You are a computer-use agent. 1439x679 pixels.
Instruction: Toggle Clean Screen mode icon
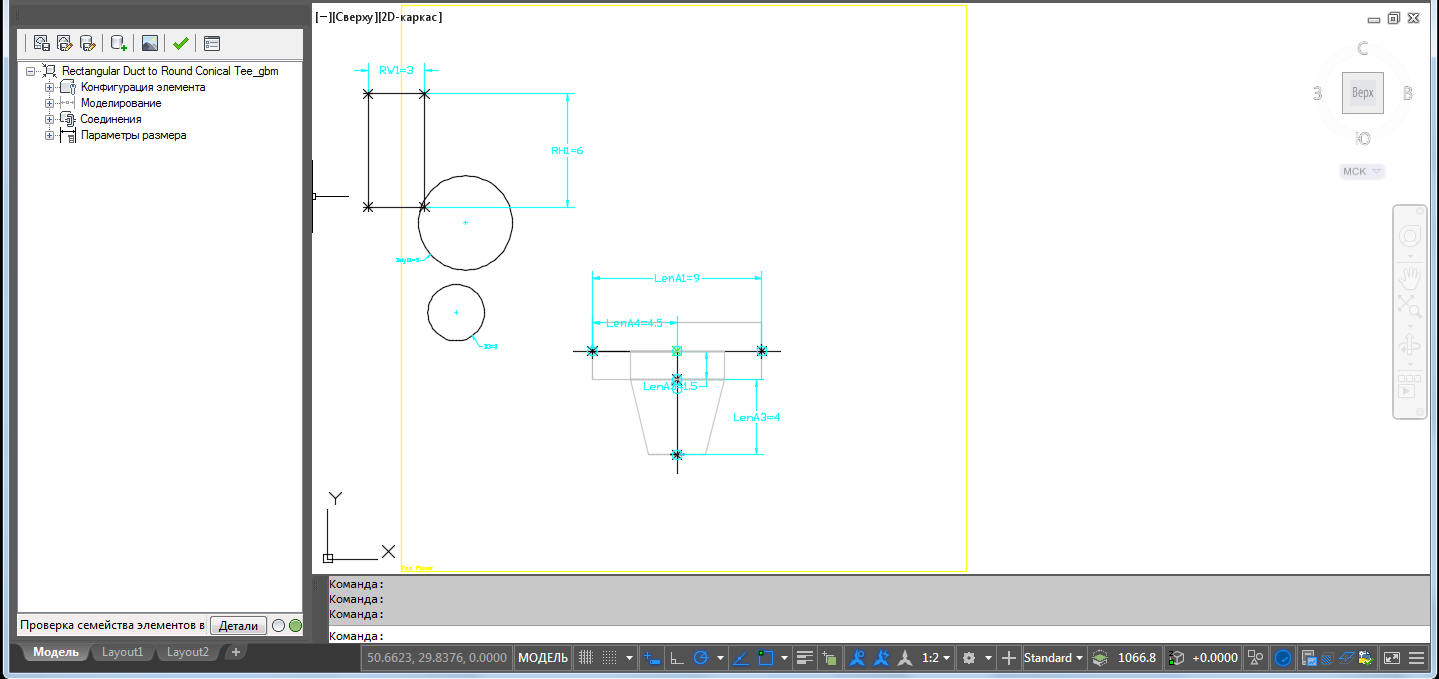click(1392, 658)
